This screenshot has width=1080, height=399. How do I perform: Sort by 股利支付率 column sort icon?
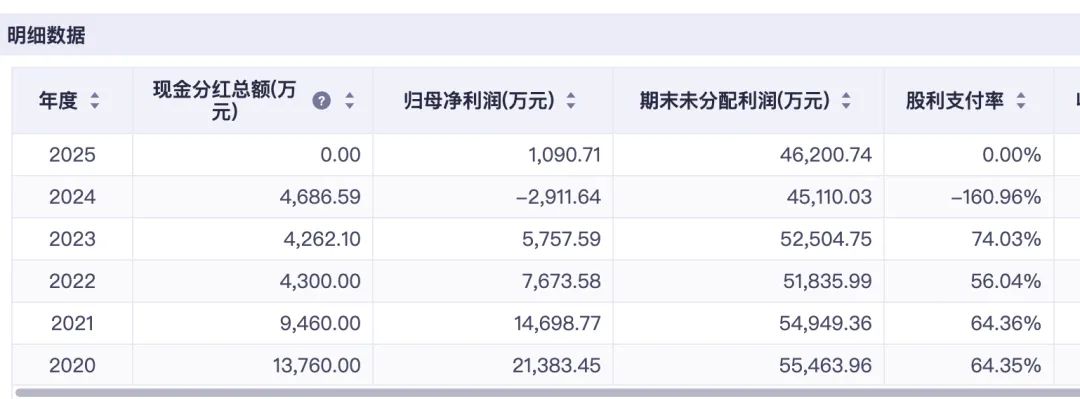tap(1021, 101)
